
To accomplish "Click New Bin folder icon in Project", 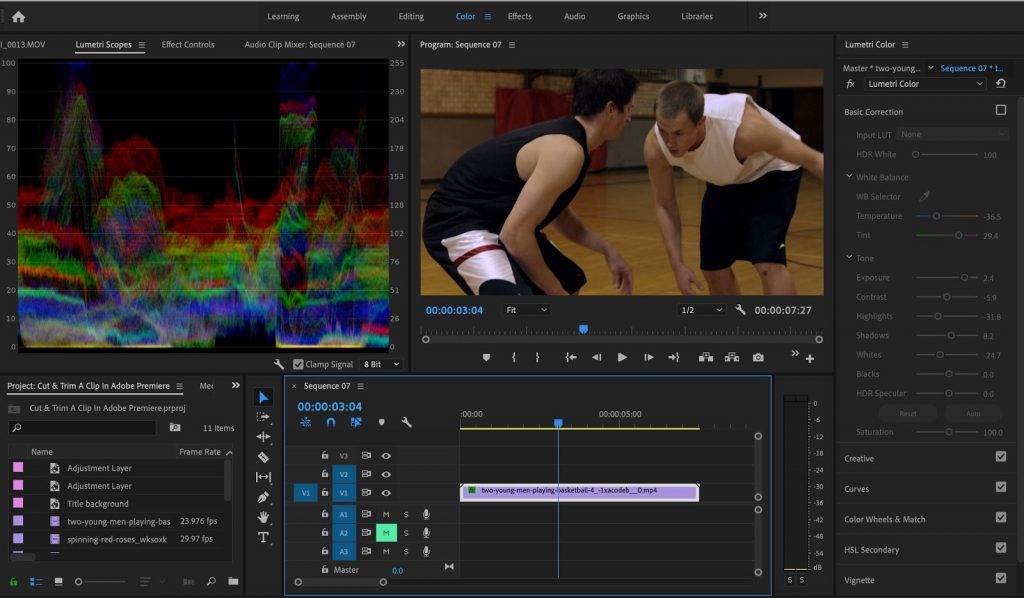I will coord(233,581).
